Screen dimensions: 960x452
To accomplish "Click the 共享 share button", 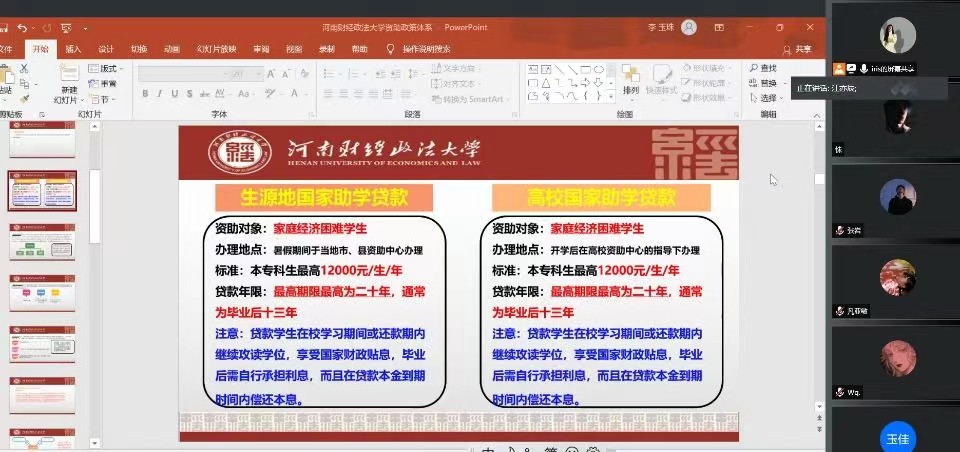I will tap(797, 50).
